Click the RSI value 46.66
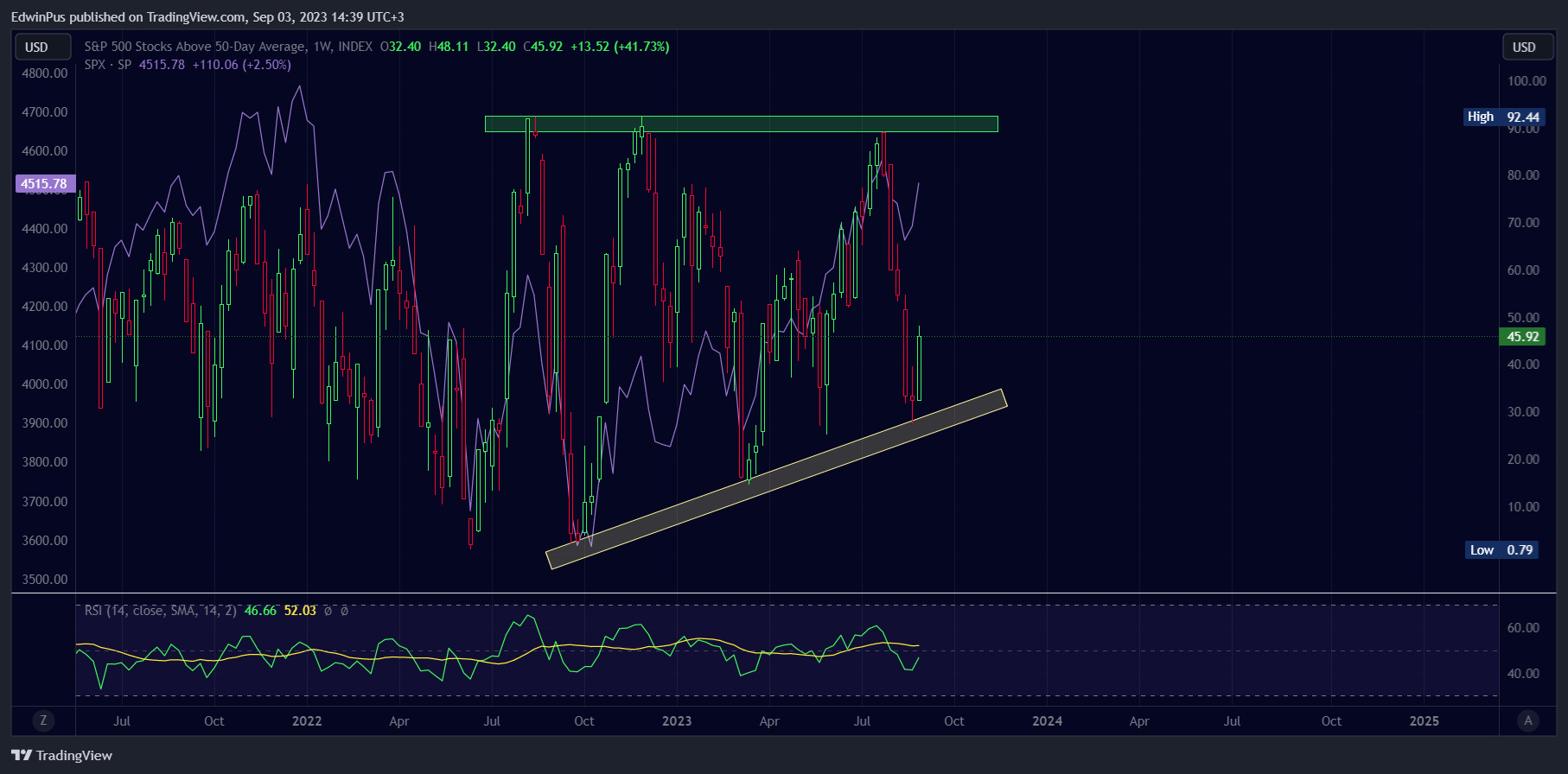This screenshot has width=1568, height=774. pos(260,611)
